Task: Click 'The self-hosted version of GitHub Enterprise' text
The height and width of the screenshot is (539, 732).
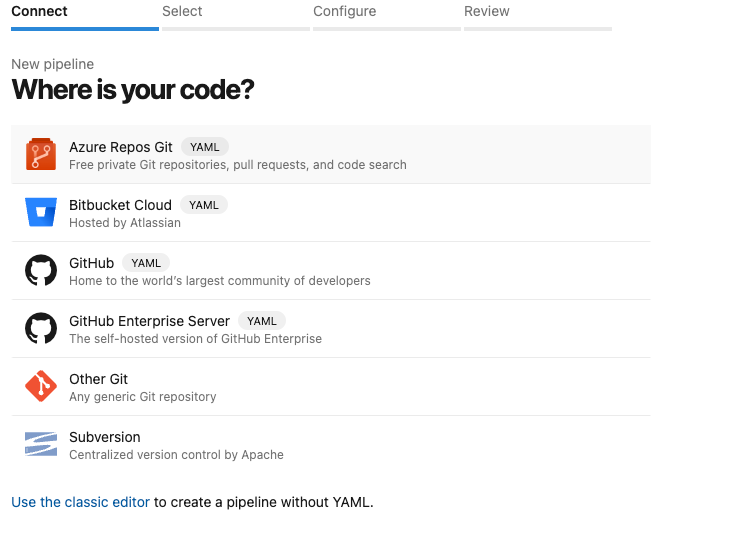Action: [196, 339]
